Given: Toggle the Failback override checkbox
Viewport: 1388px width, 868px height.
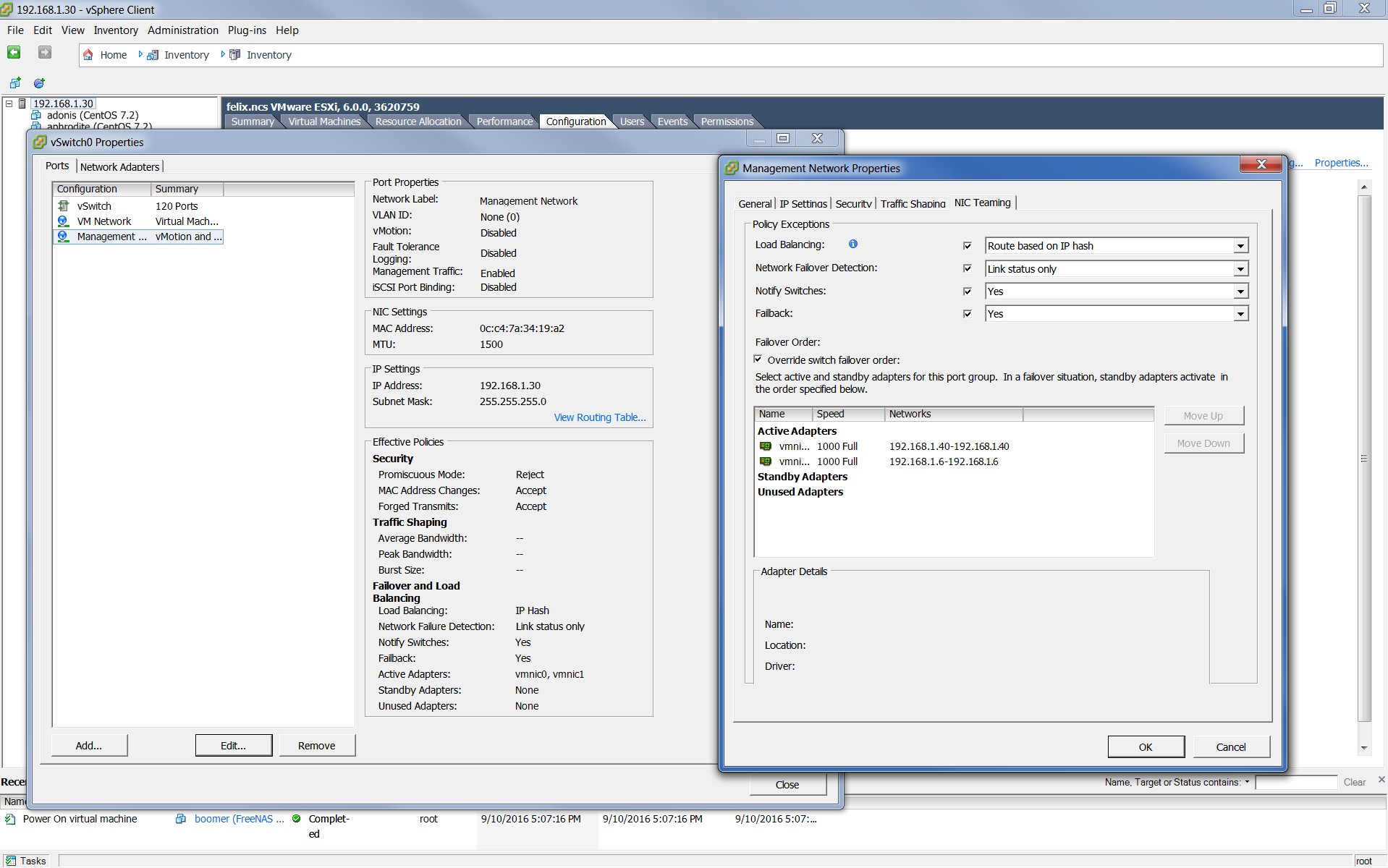Looking at the screenshot, I should [968, 314].
